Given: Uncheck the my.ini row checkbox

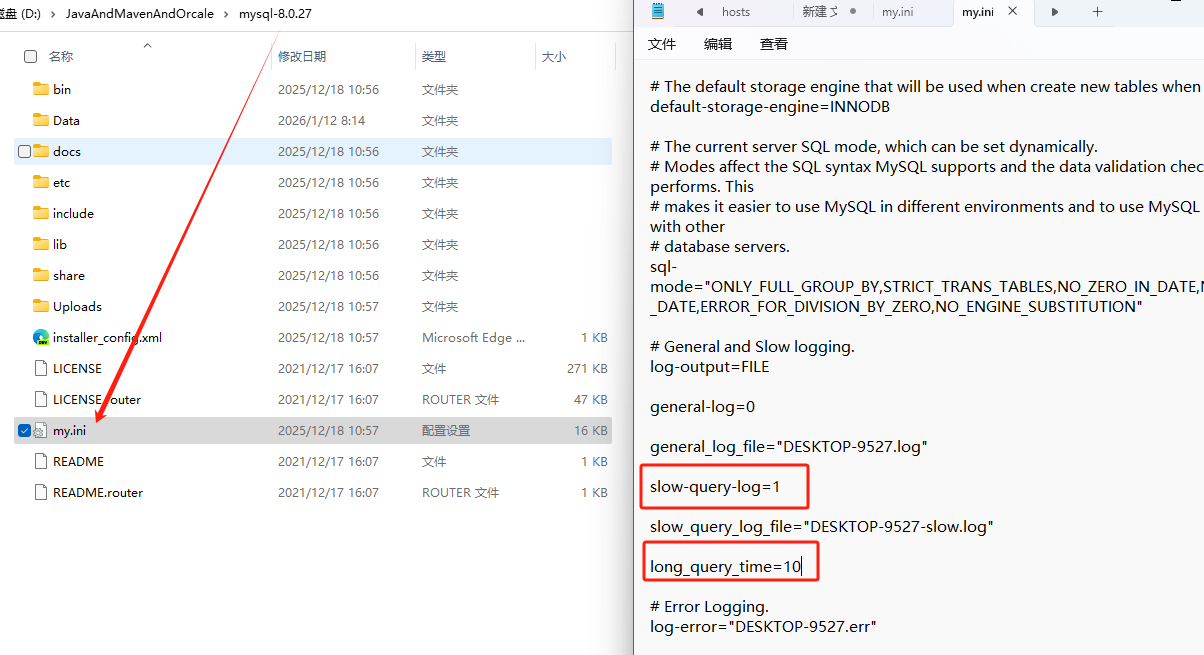Looking at the screenshot, I should pyautogui.click(x=25, y=430).
